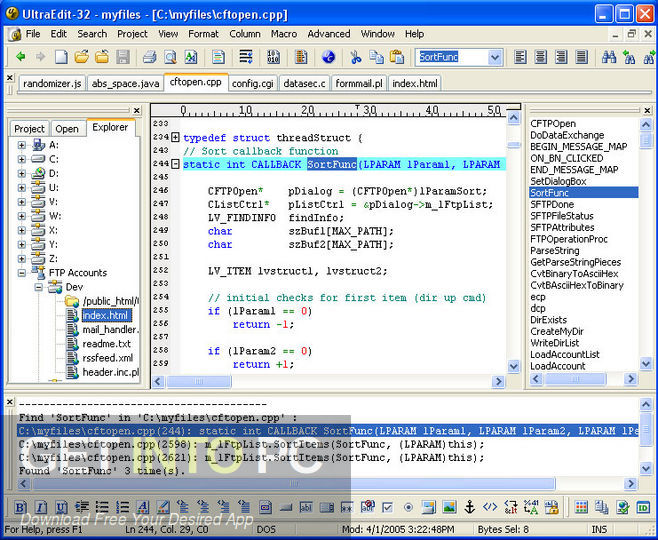Click the Print icon in the toolbar
This screenshot has height=540, width=658.
pos(149,57)
